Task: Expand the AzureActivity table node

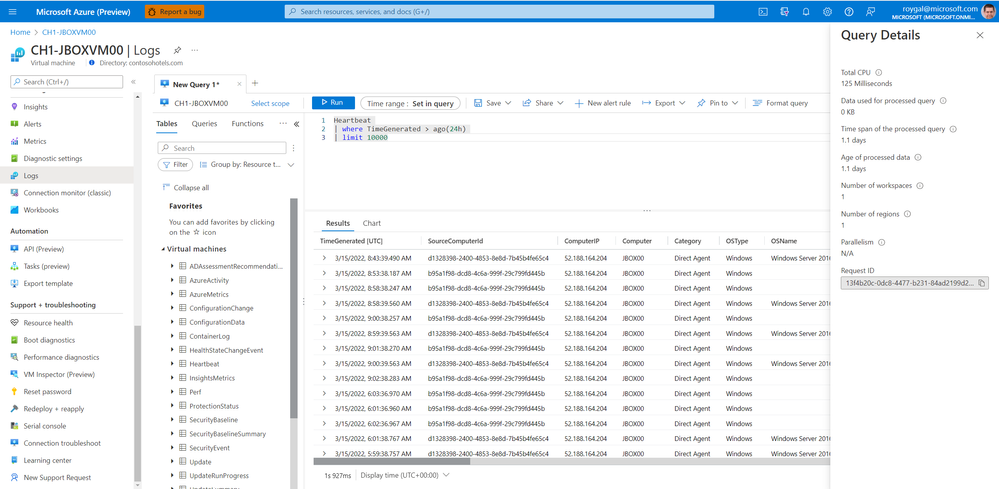Action: pyautogui.click(x=173, y=280)
